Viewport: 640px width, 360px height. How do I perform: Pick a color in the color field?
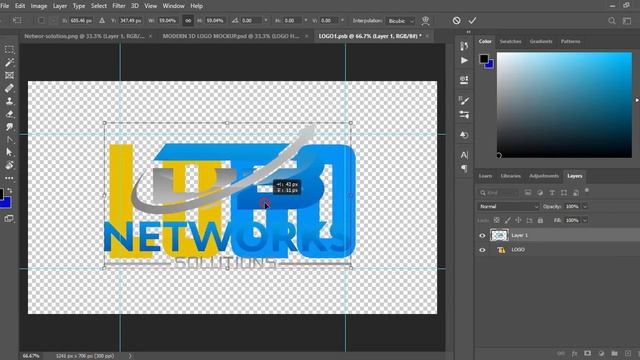564,105
